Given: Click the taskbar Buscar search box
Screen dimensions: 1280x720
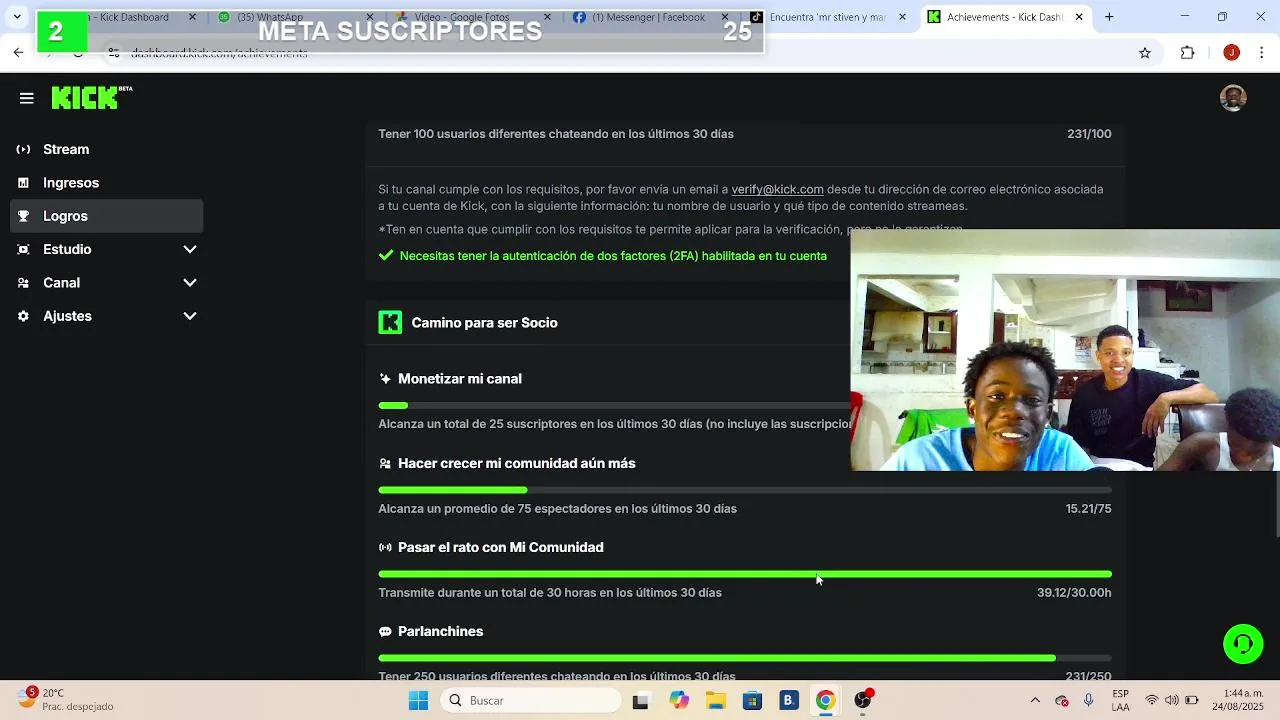Looking at the screenshot, I should (x=530, y=700).
